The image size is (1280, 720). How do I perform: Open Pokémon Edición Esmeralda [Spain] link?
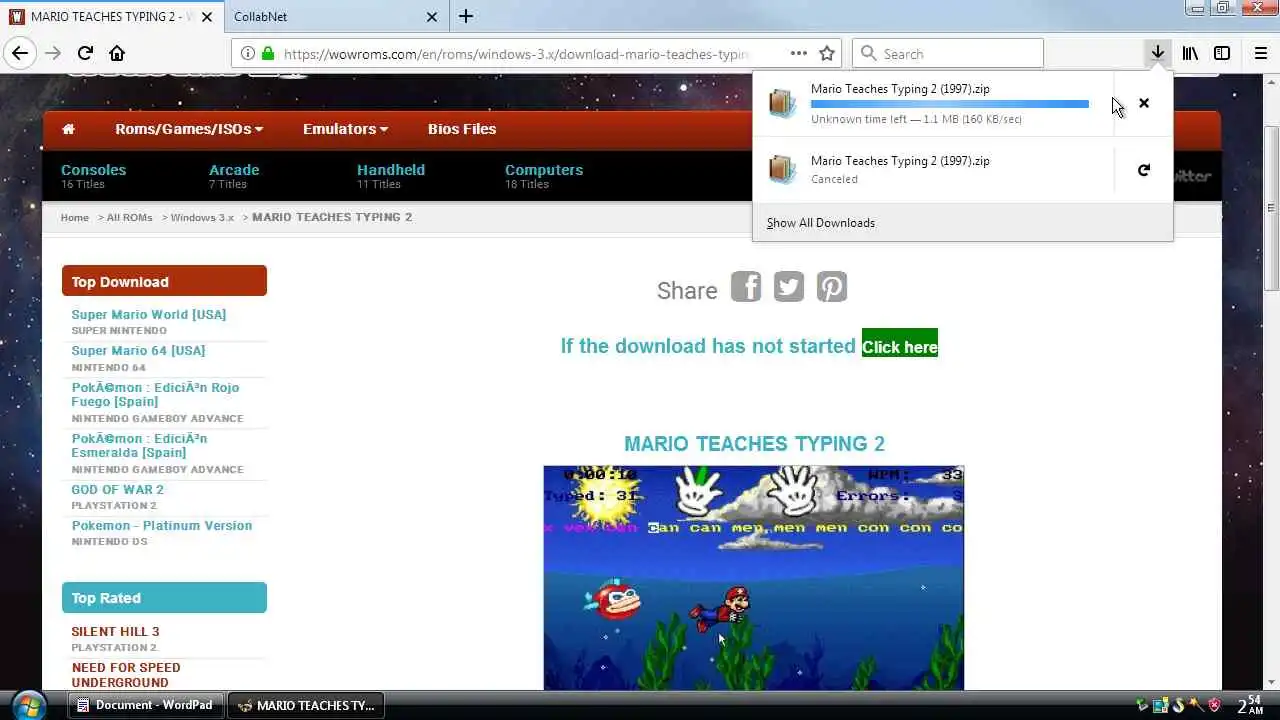tap(139, 445)
